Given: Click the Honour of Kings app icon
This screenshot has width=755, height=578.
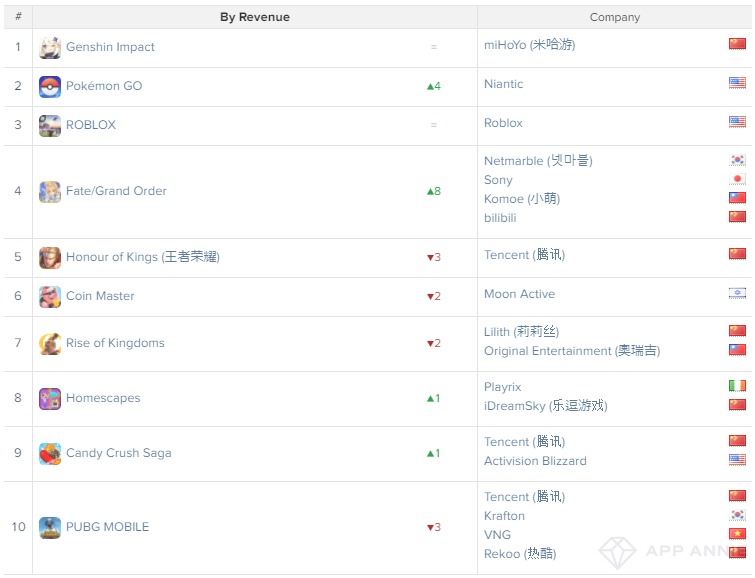Looking at the screenshot, I should pos(50,258).
